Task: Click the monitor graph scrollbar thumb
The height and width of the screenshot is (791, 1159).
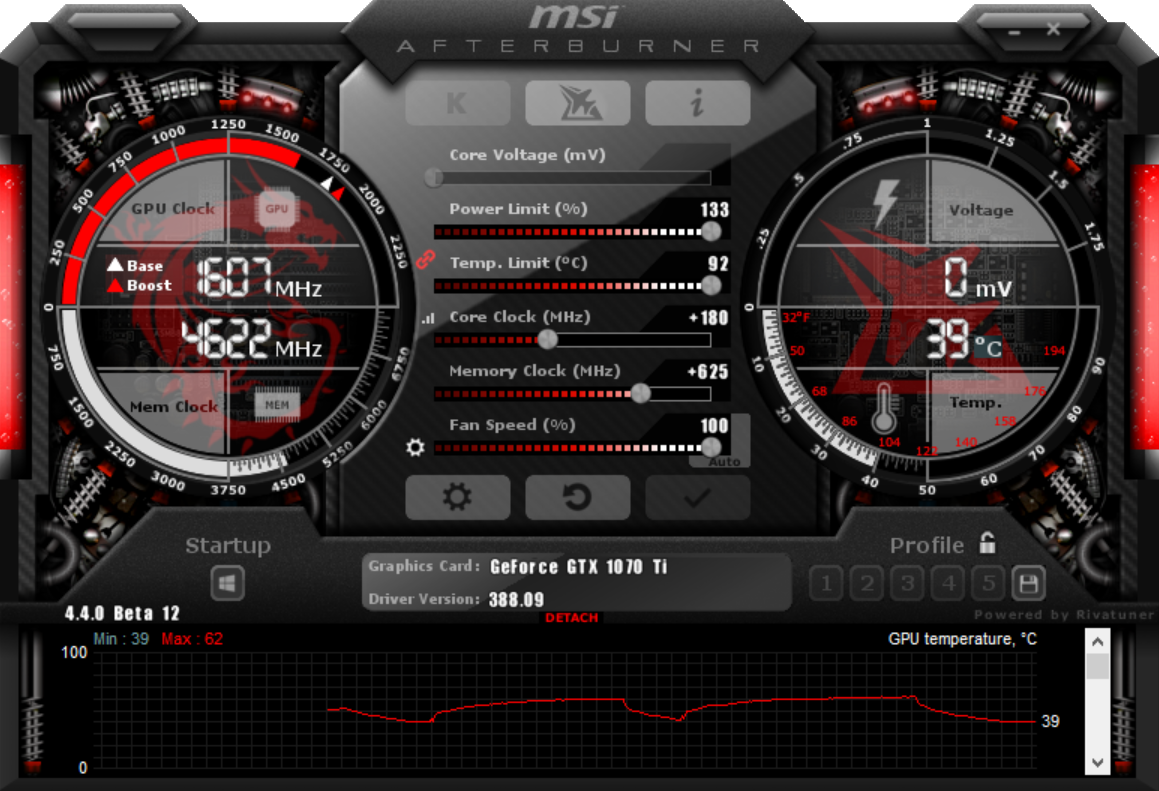Action: [x=1098, y=665]
